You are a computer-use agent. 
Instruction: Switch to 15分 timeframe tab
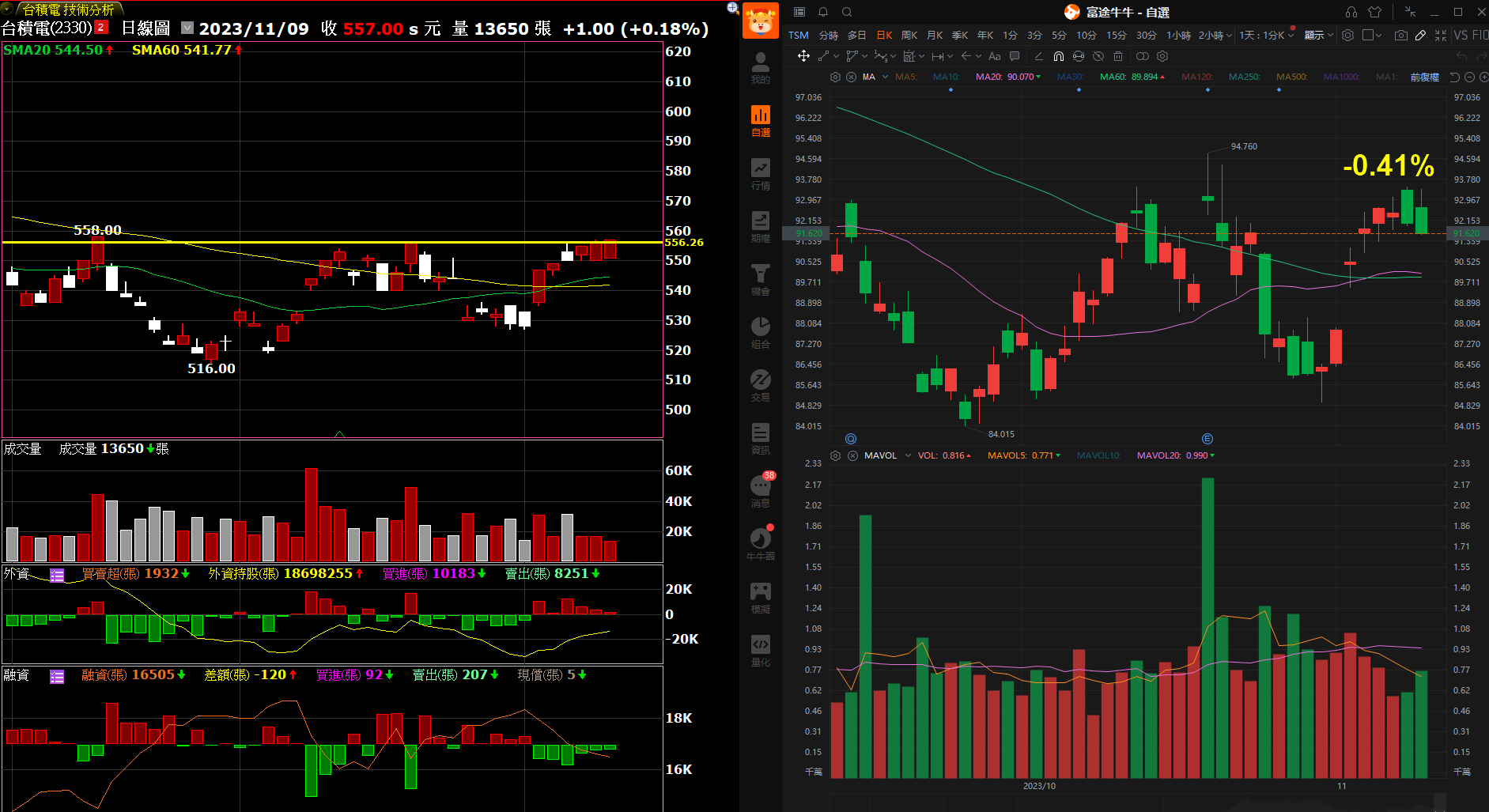[1116, 35]
